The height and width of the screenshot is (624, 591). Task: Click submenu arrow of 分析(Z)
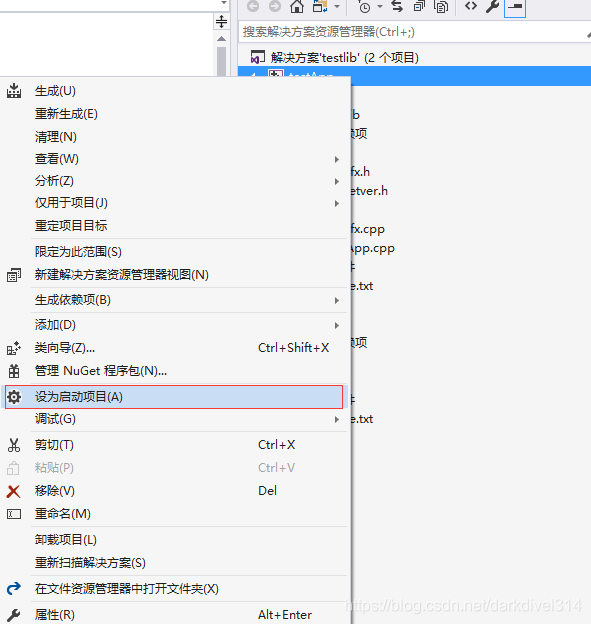337,181
